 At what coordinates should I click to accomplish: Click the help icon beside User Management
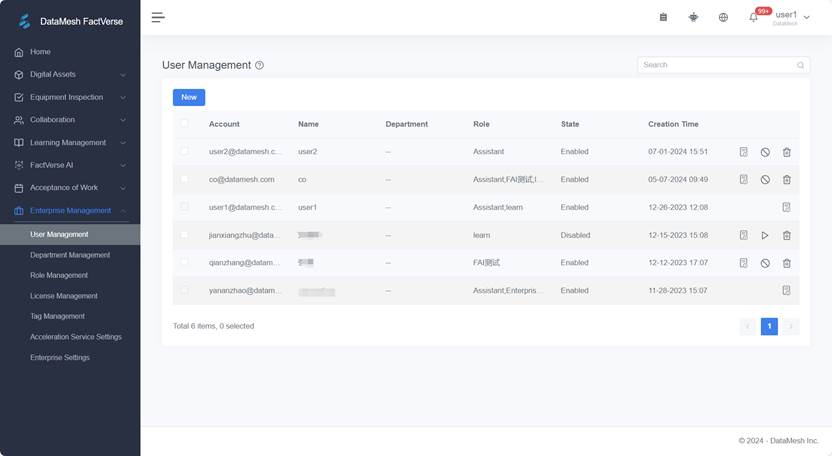coord(259,65)
